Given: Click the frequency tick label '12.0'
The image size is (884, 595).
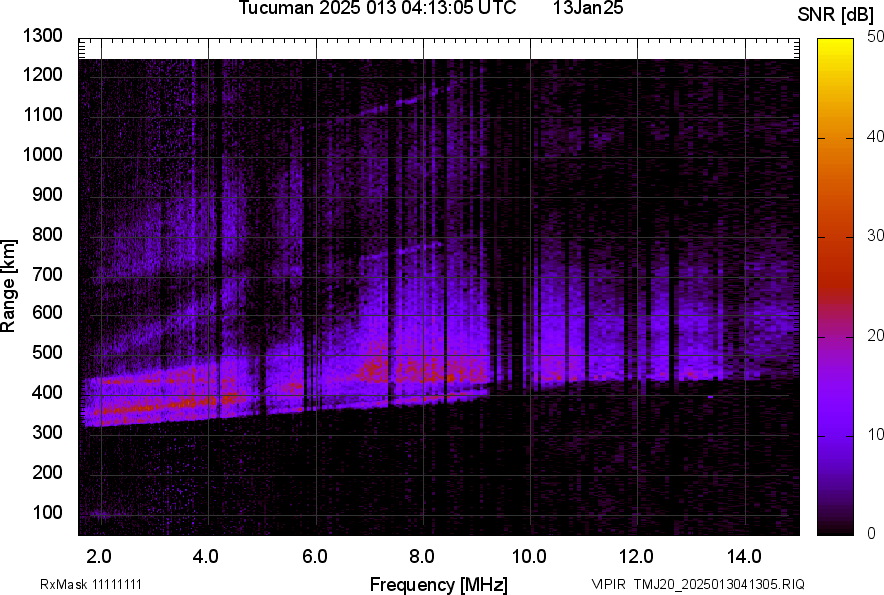Looking at the screenshot, I should [x=636, y=557].
